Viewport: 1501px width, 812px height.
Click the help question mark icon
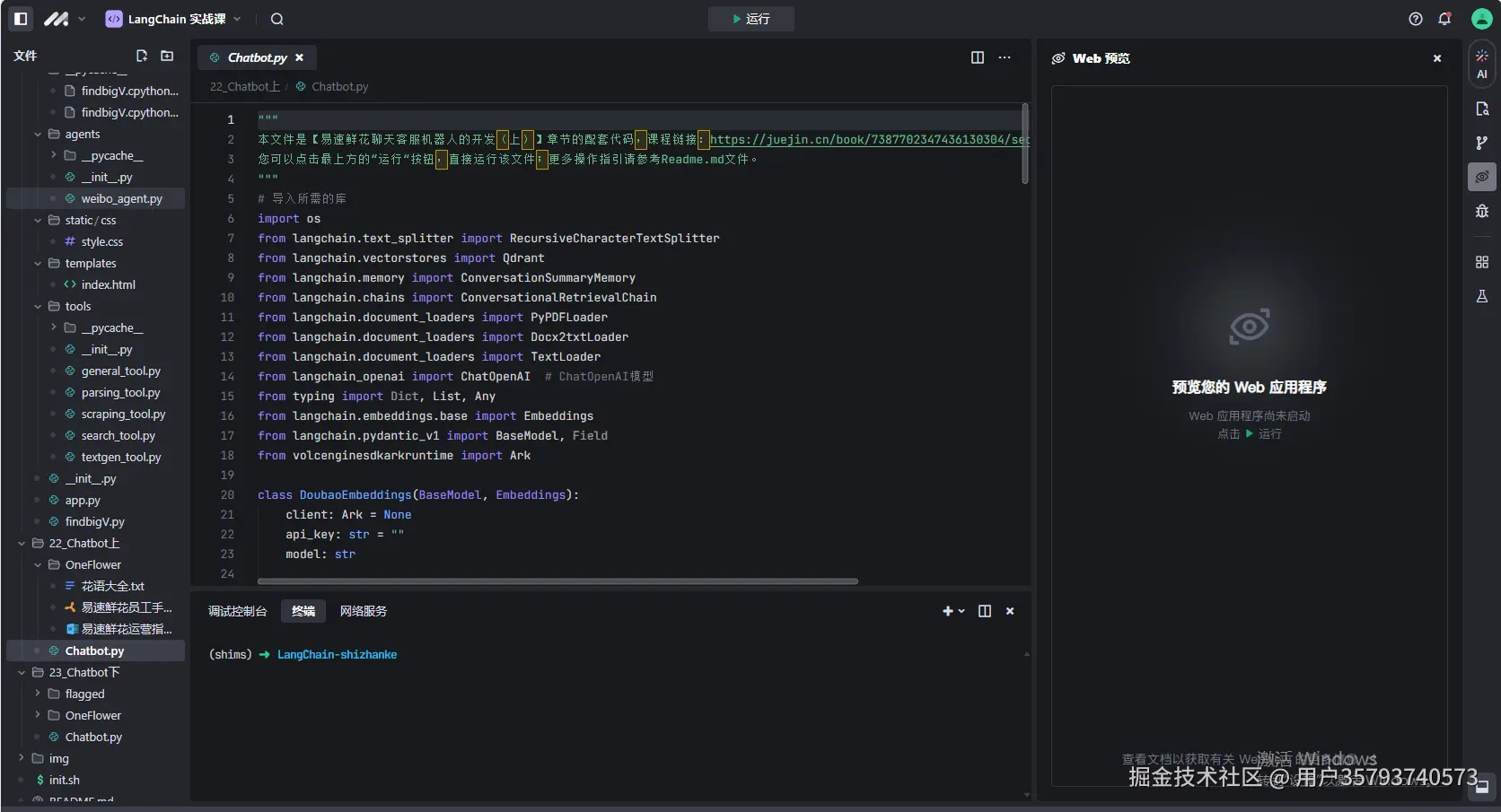pos(1416,19)
